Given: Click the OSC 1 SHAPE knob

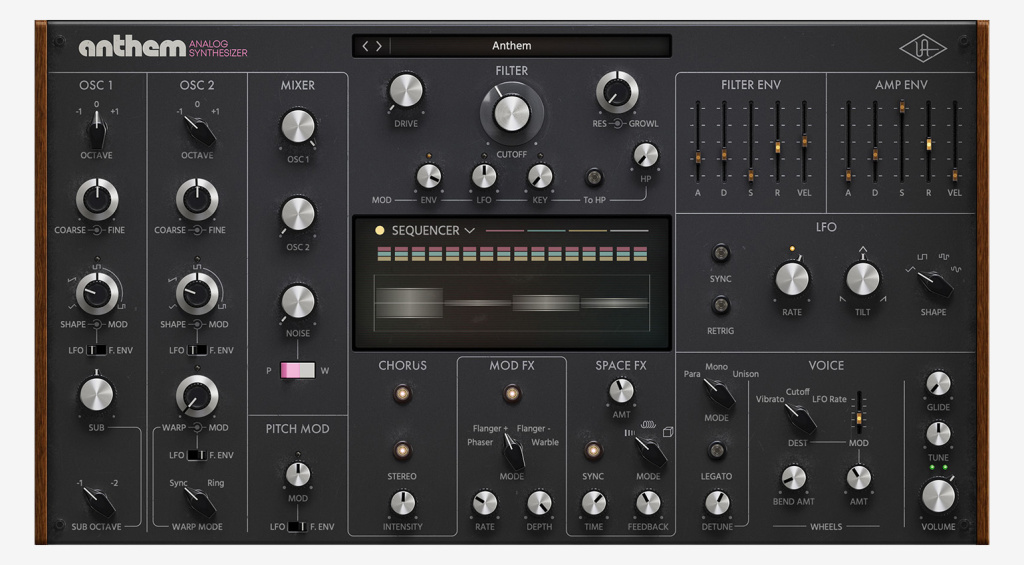Looking at the screenshot, I should pyautogui.click(x=97, y=293).
